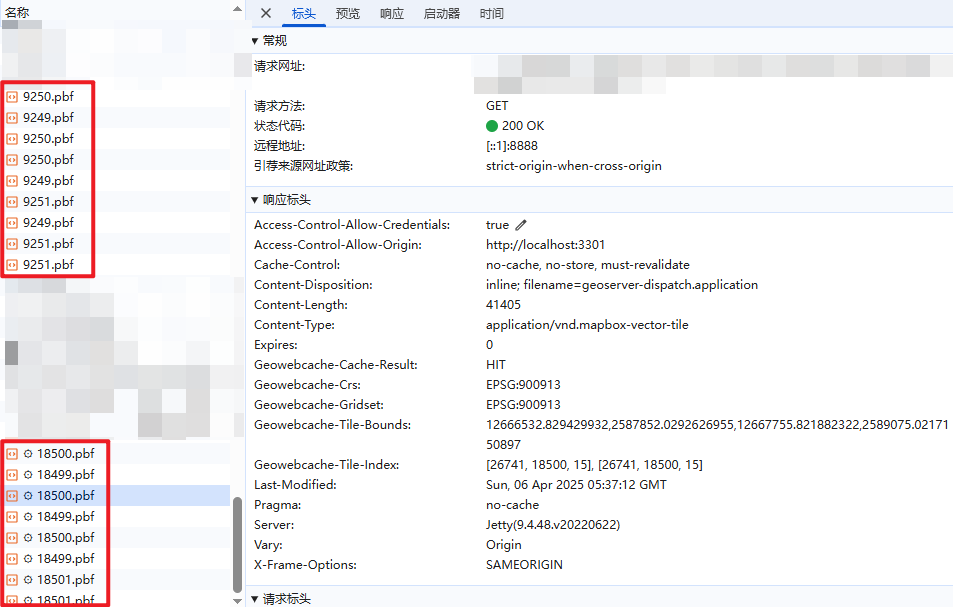
Task: Show the 时间 timing tab
Action: click(491, 14)
